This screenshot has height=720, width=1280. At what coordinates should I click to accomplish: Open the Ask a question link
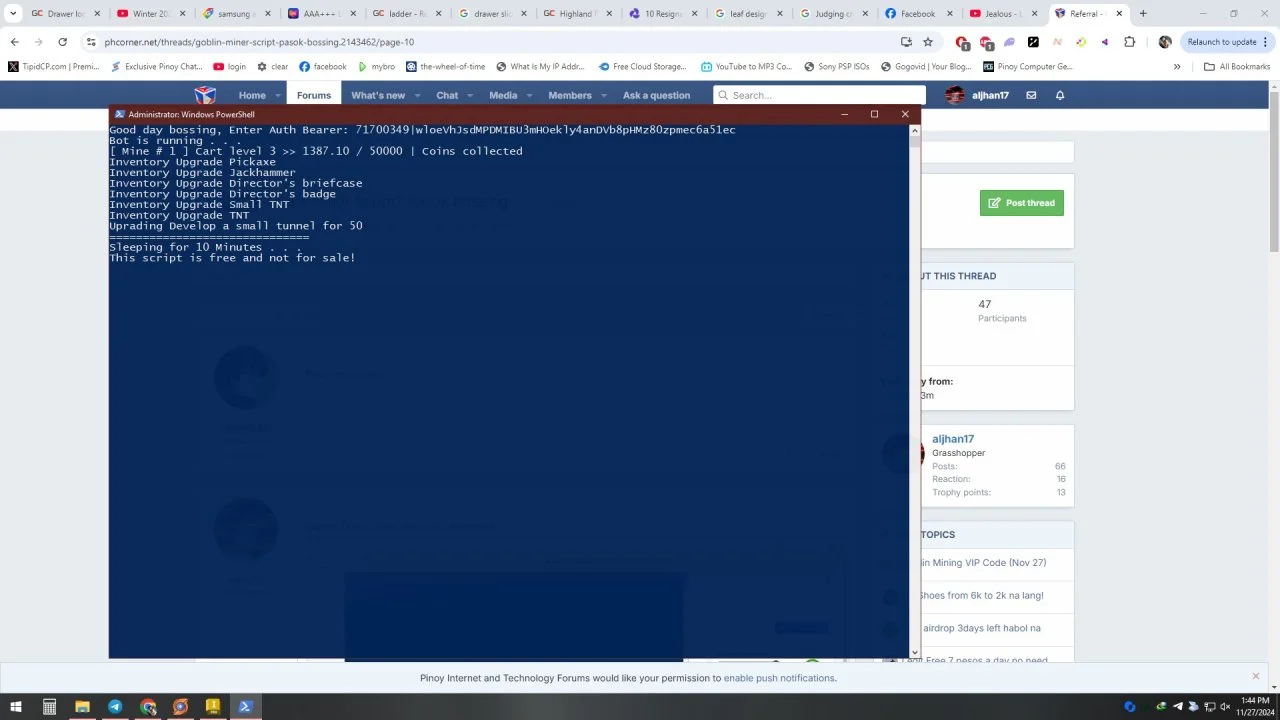656,95
